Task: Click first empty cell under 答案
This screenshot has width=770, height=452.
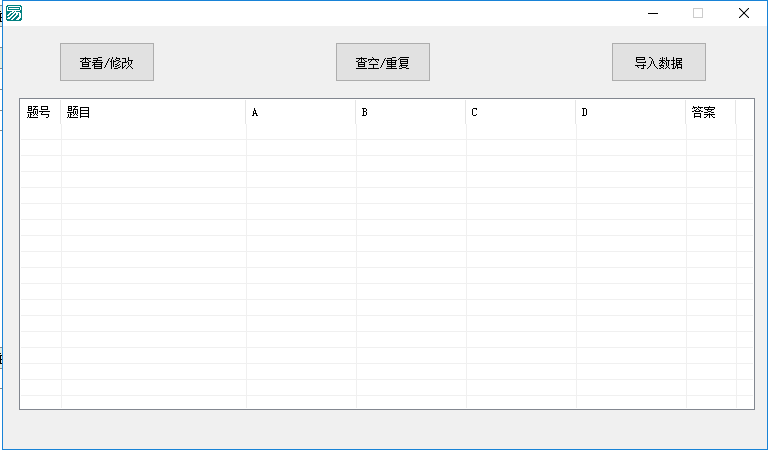Action: tap(711, 132)
